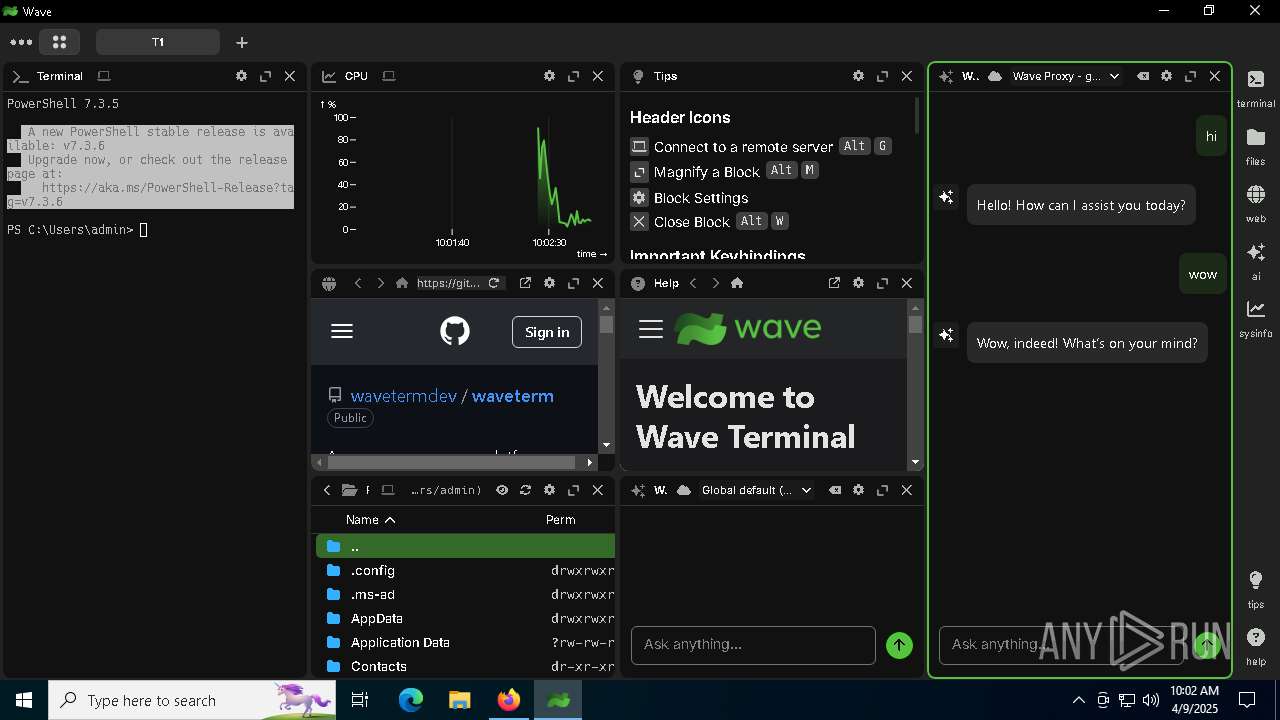Sort files by Perm column
This screenshot has height=720, width=1280.
561,520
